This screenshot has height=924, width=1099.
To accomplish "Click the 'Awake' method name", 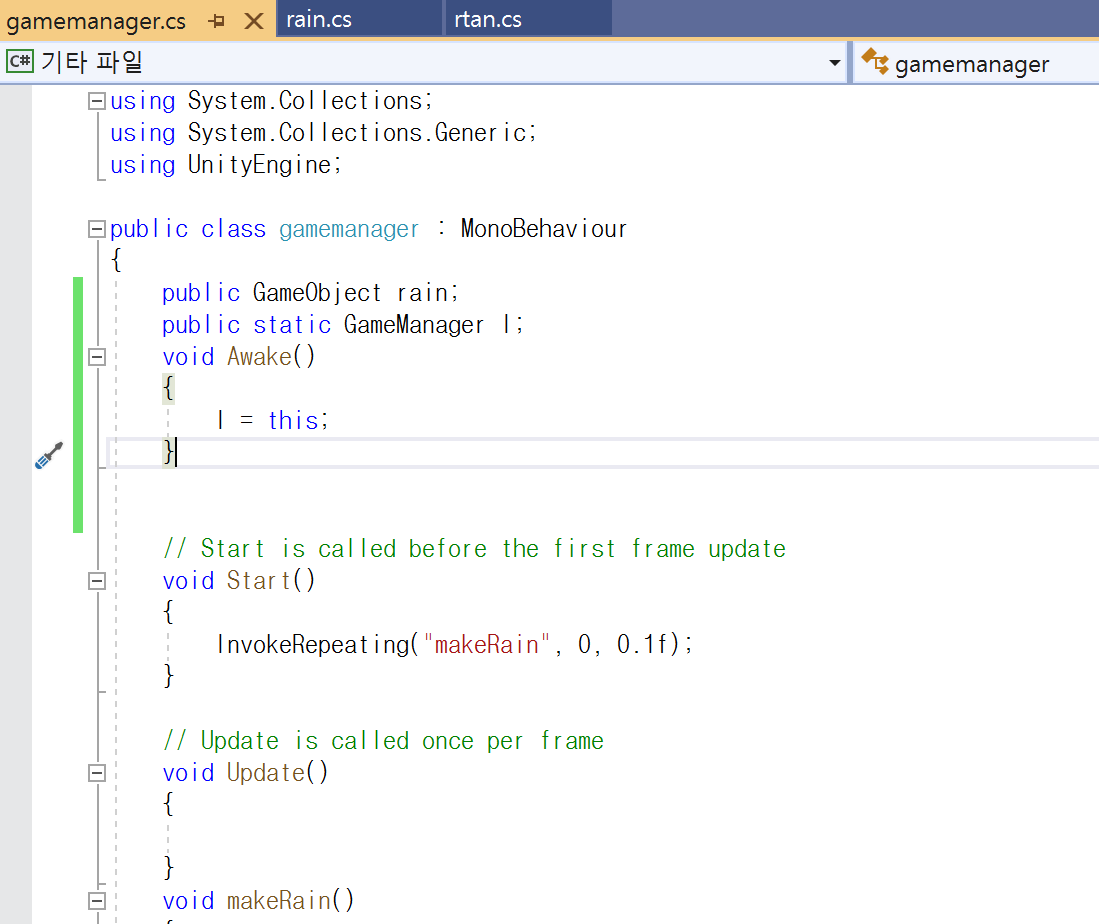I will [259, 357].
